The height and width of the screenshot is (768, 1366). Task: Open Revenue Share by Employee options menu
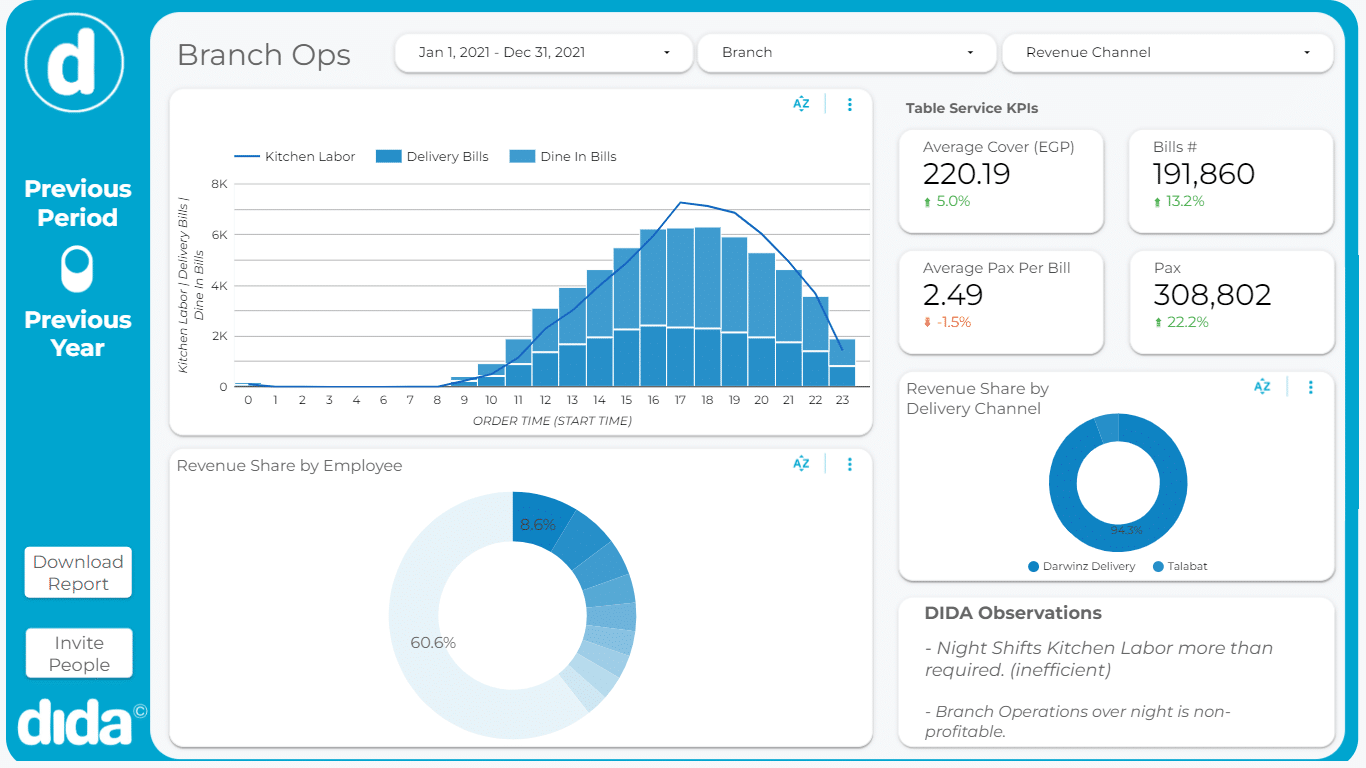[x=850, y=463]
